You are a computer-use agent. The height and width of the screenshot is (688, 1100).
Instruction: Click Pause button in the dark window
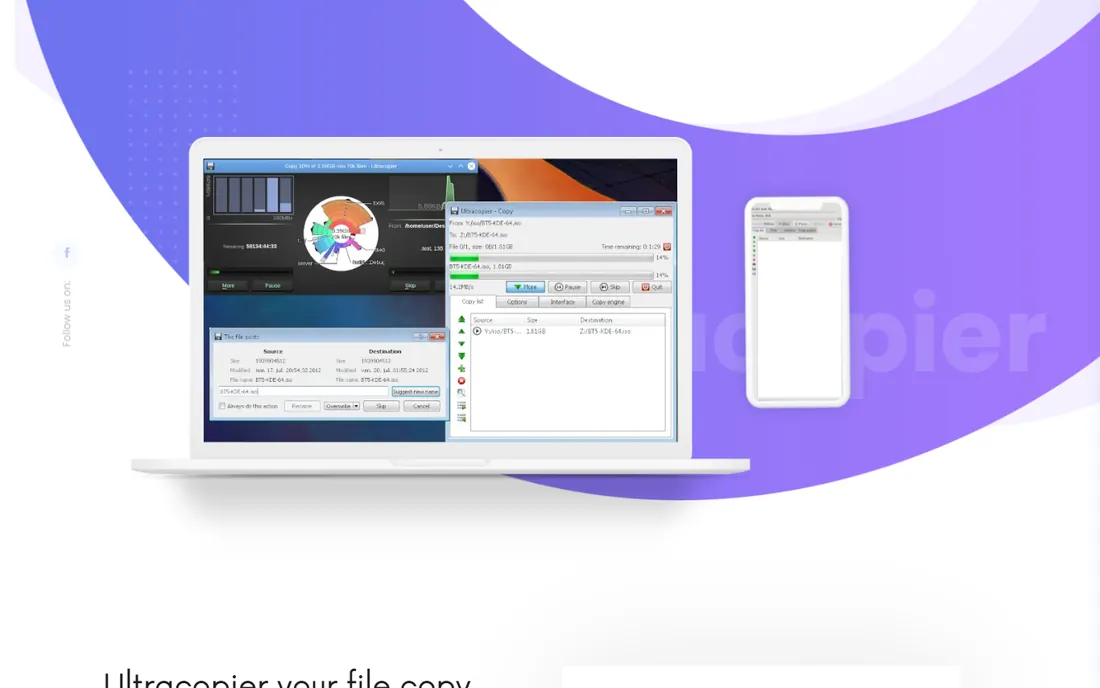[x=272, y=285]
